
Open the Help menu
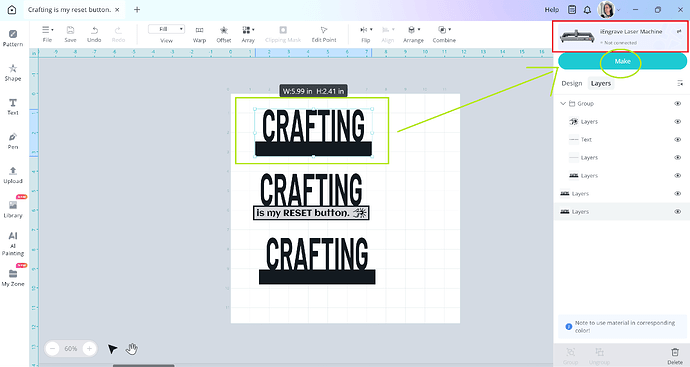(552, 10)
